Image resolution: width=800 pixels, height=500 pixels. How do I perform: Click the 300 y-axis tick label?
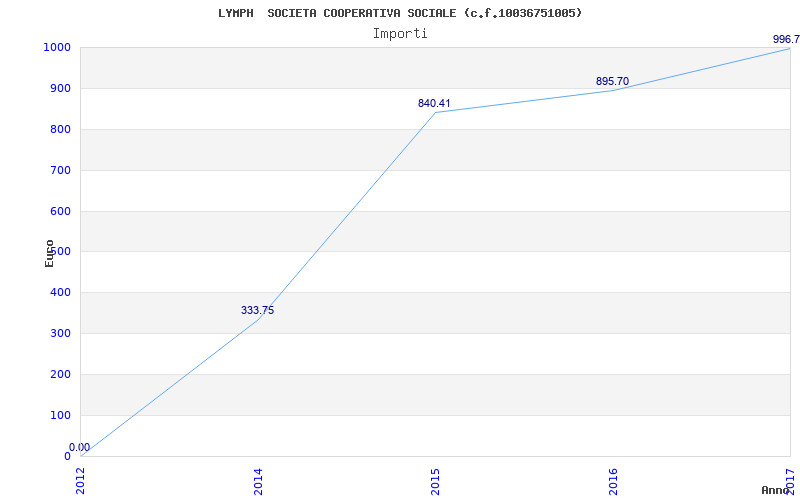60,333
